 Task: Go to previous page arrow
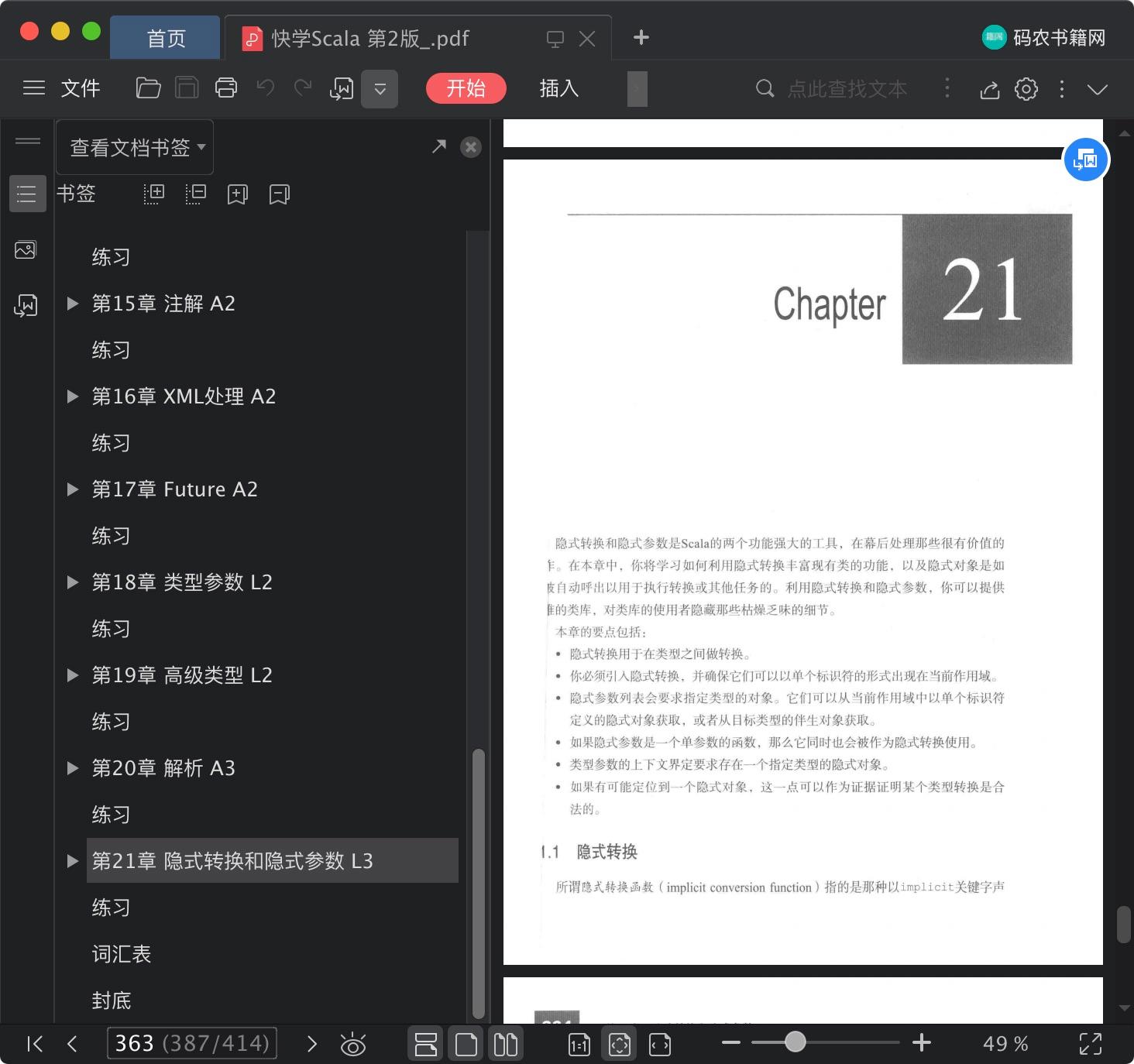(72, 1044)
